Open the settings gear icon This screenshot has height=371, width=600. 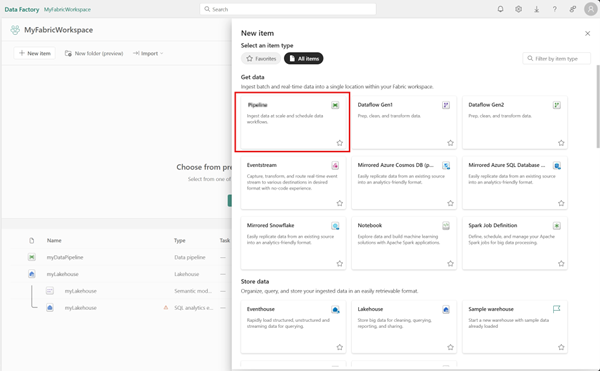click(x=518, y=9)
